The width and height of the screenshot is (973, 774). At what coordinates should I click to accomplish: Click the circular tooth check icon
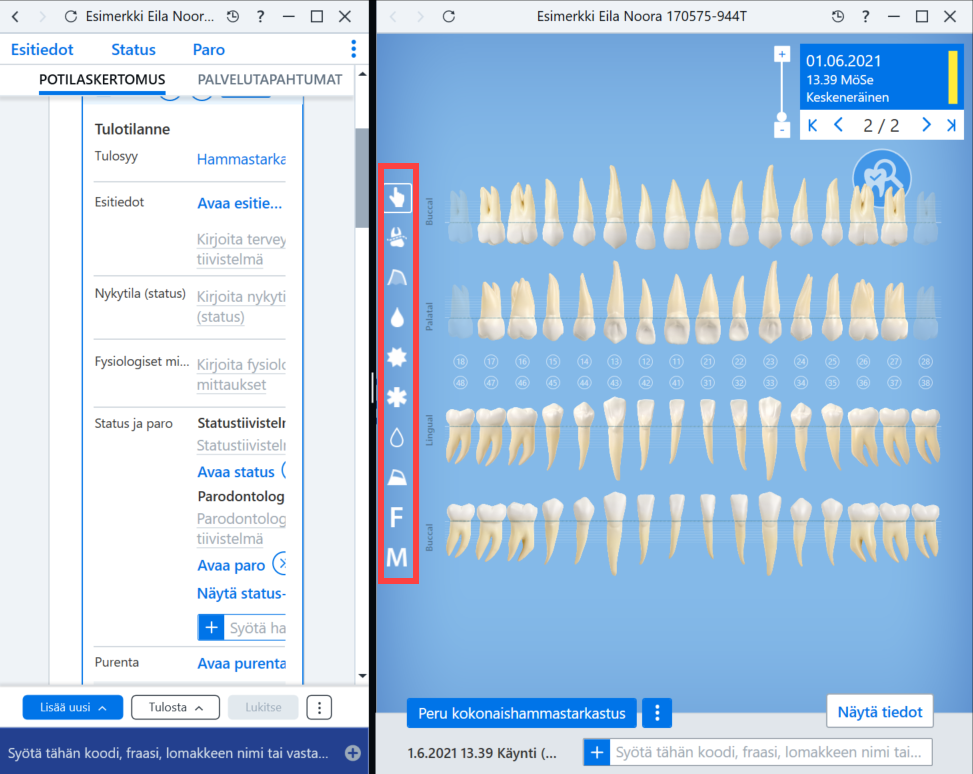pos(882,178)
